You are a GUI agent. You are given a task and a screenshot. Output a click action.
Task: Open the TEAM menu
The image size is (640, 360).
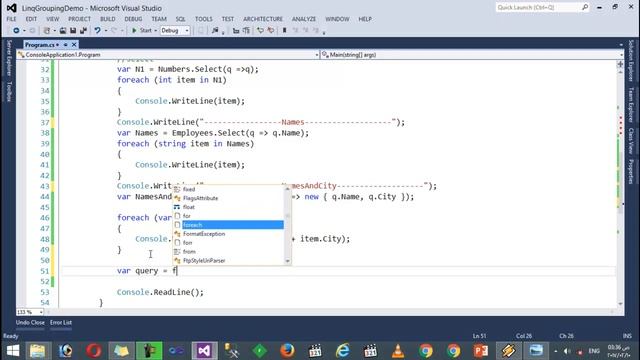click(x=159, y=19)
